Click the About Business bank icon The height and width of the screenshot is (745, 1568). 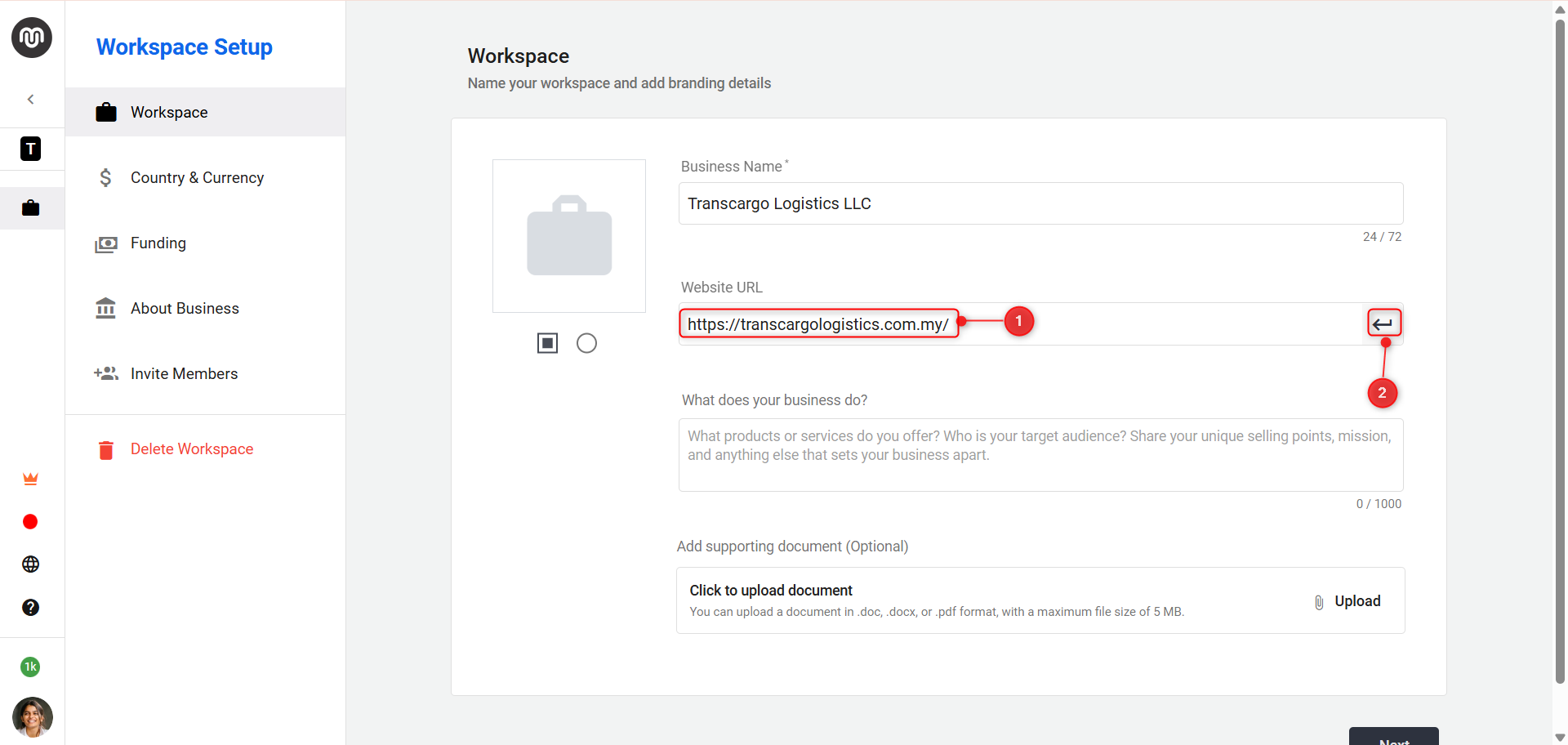tap(106, 308)
